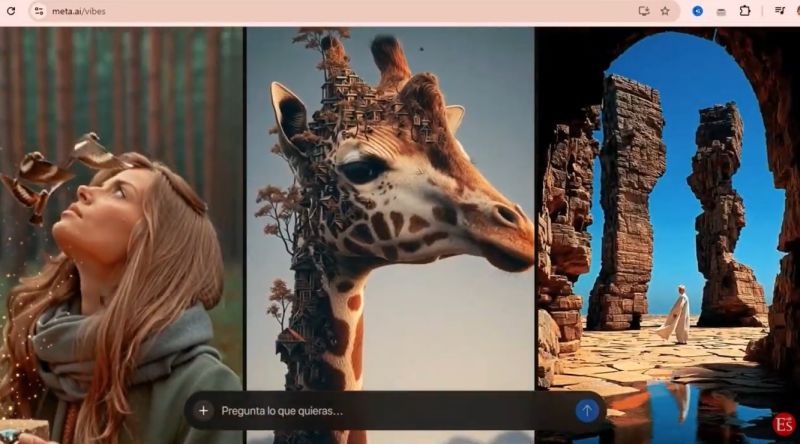Bookmark this page with the star icon
The width and height of the screenshot is (800, 444).
coord(665,11)
